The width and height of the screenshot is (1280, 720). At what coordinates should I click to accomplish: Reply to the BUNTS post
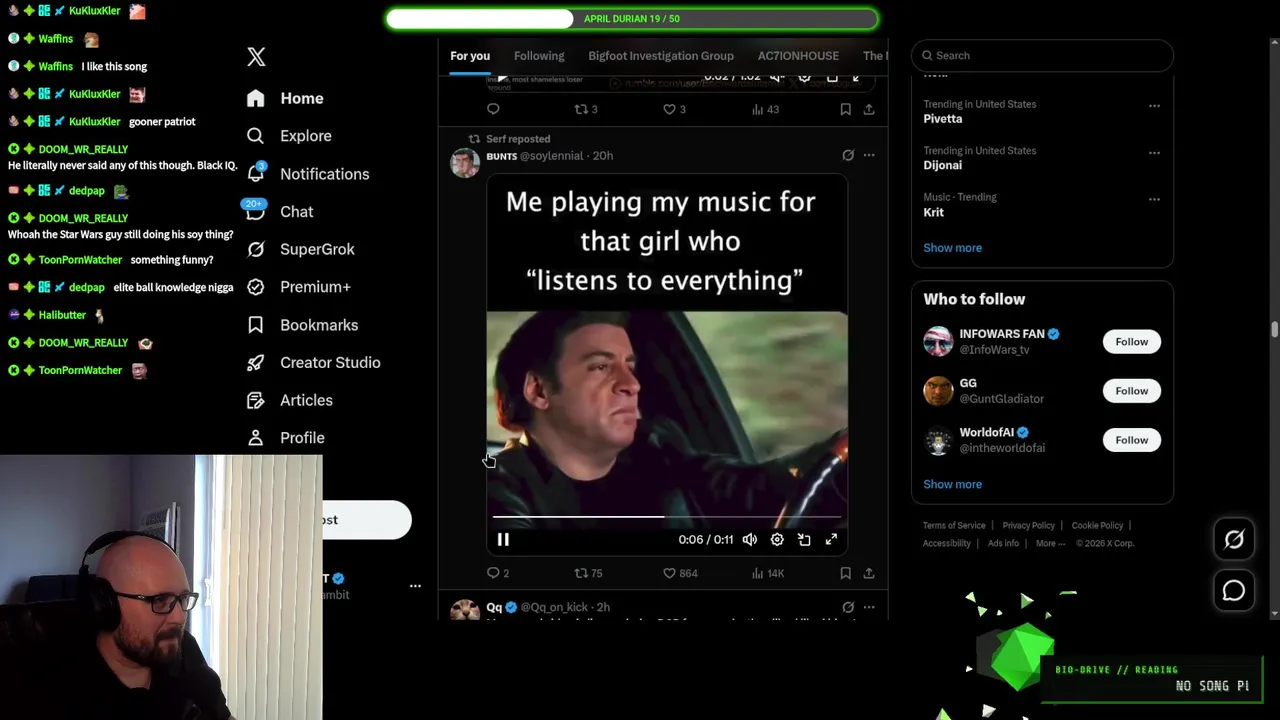pyautogui.click(x=493, y=573)
